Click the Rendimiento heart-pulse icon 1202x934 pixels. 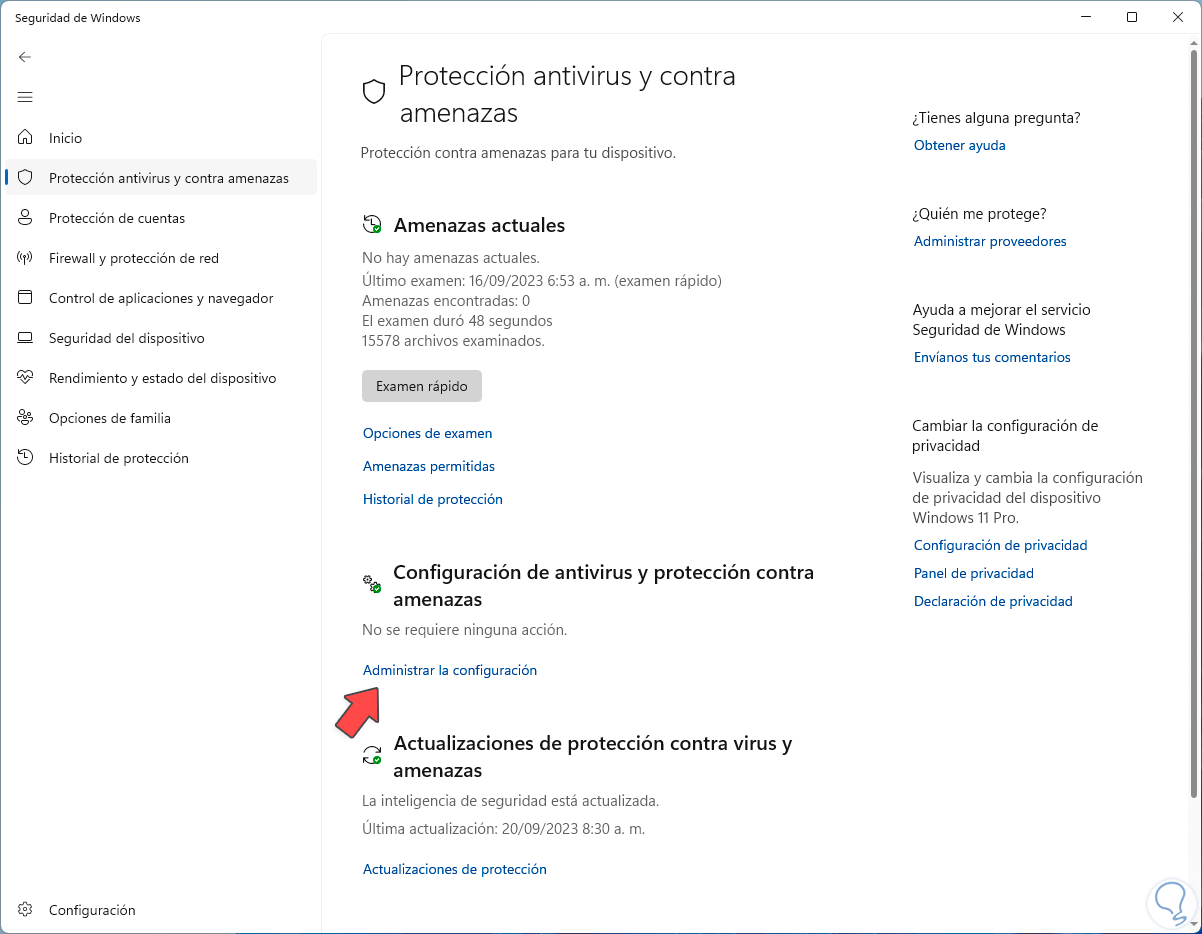pyautogui.click(x=26, y=378)
